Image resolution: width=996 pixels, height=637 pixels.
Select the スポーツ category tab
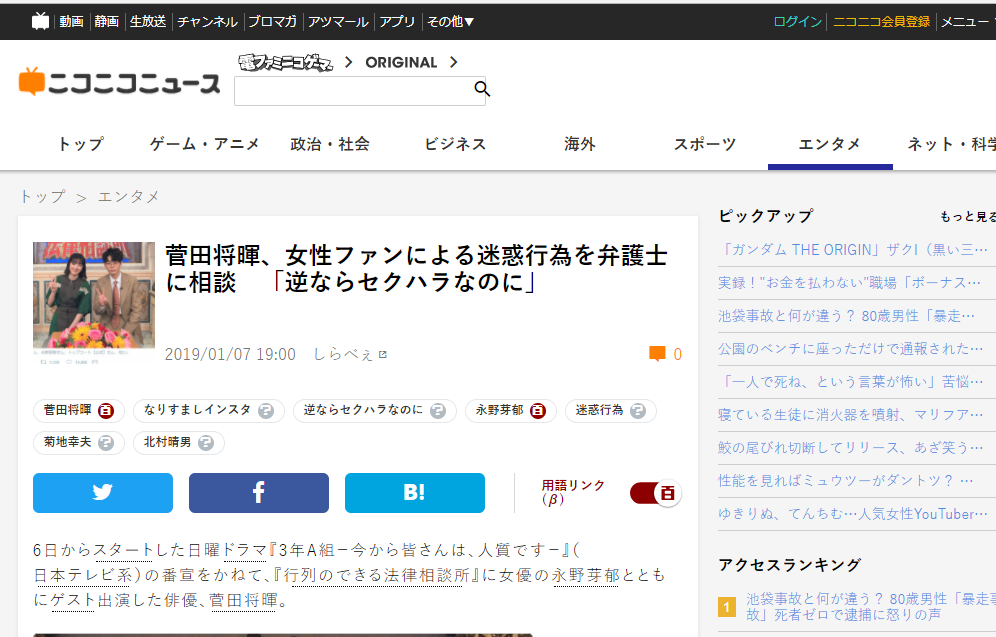coord(705,144)
